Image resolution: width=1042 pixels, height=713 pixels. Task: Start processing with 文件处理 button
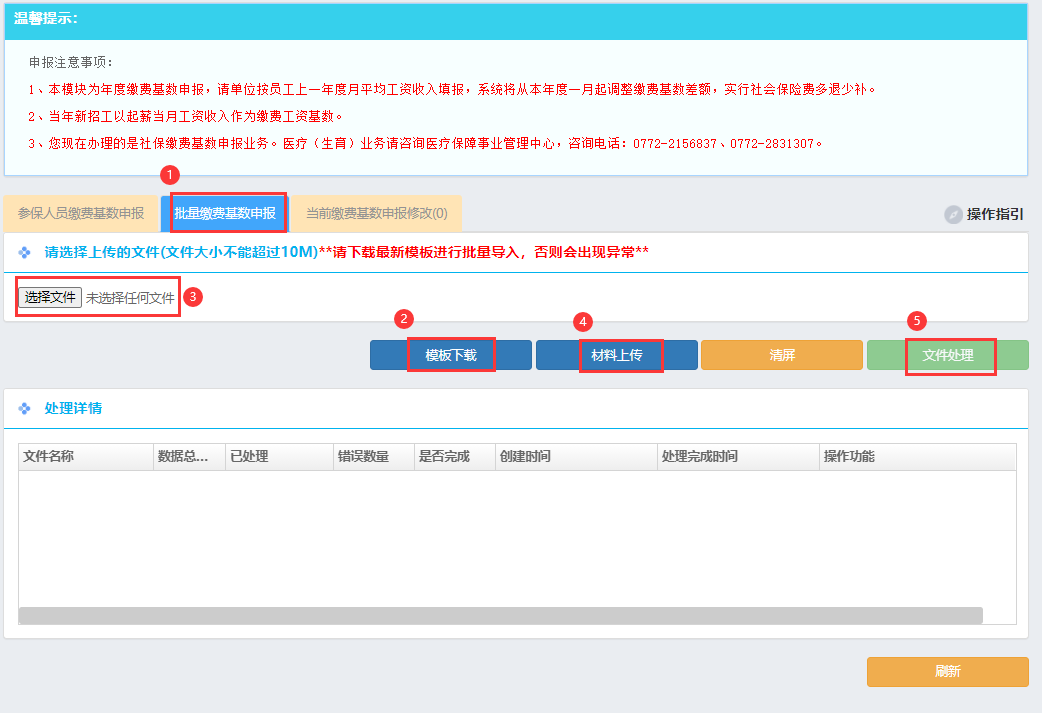947,355
